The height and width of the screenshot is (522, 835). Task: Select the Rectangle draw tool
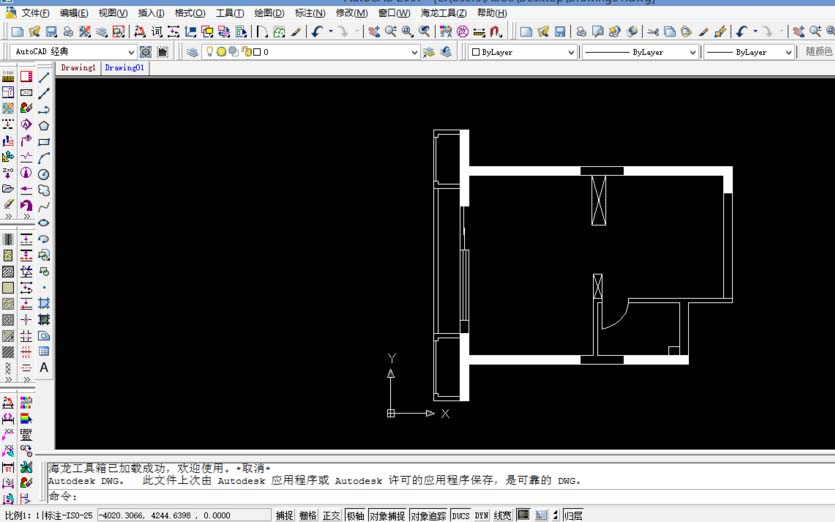(44, 142)
